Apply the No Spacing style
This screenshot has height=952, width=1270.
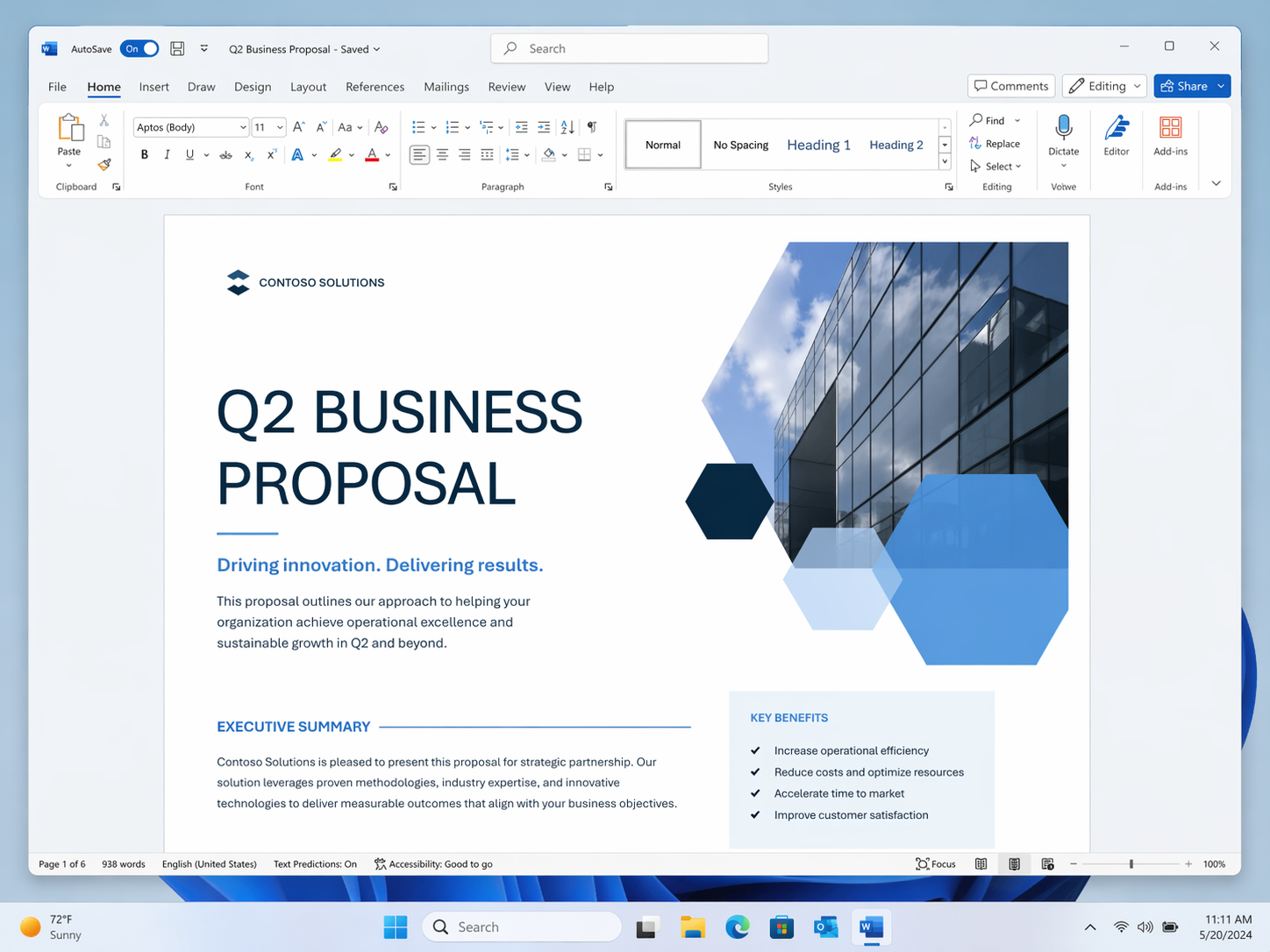pyautogui.click(x=740, y=145)
